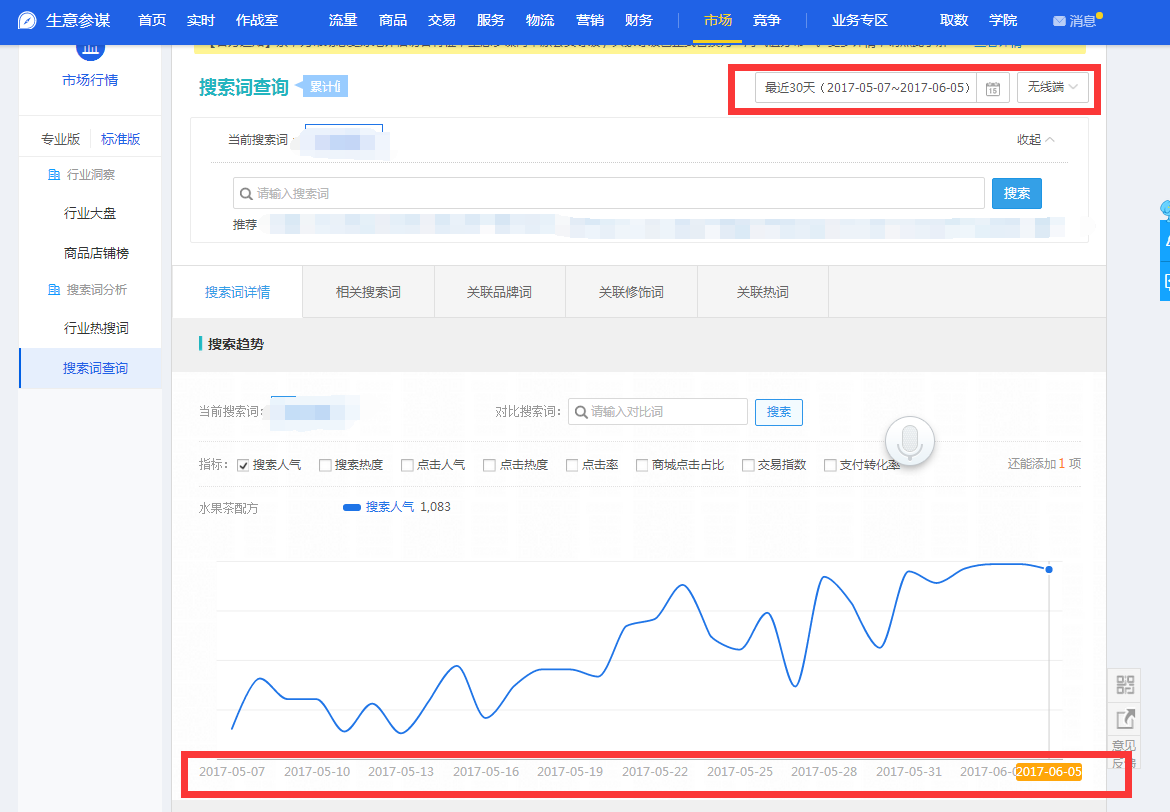
Task: Click the calendar icon beside the date range
Action: click(x=993, y=88)
